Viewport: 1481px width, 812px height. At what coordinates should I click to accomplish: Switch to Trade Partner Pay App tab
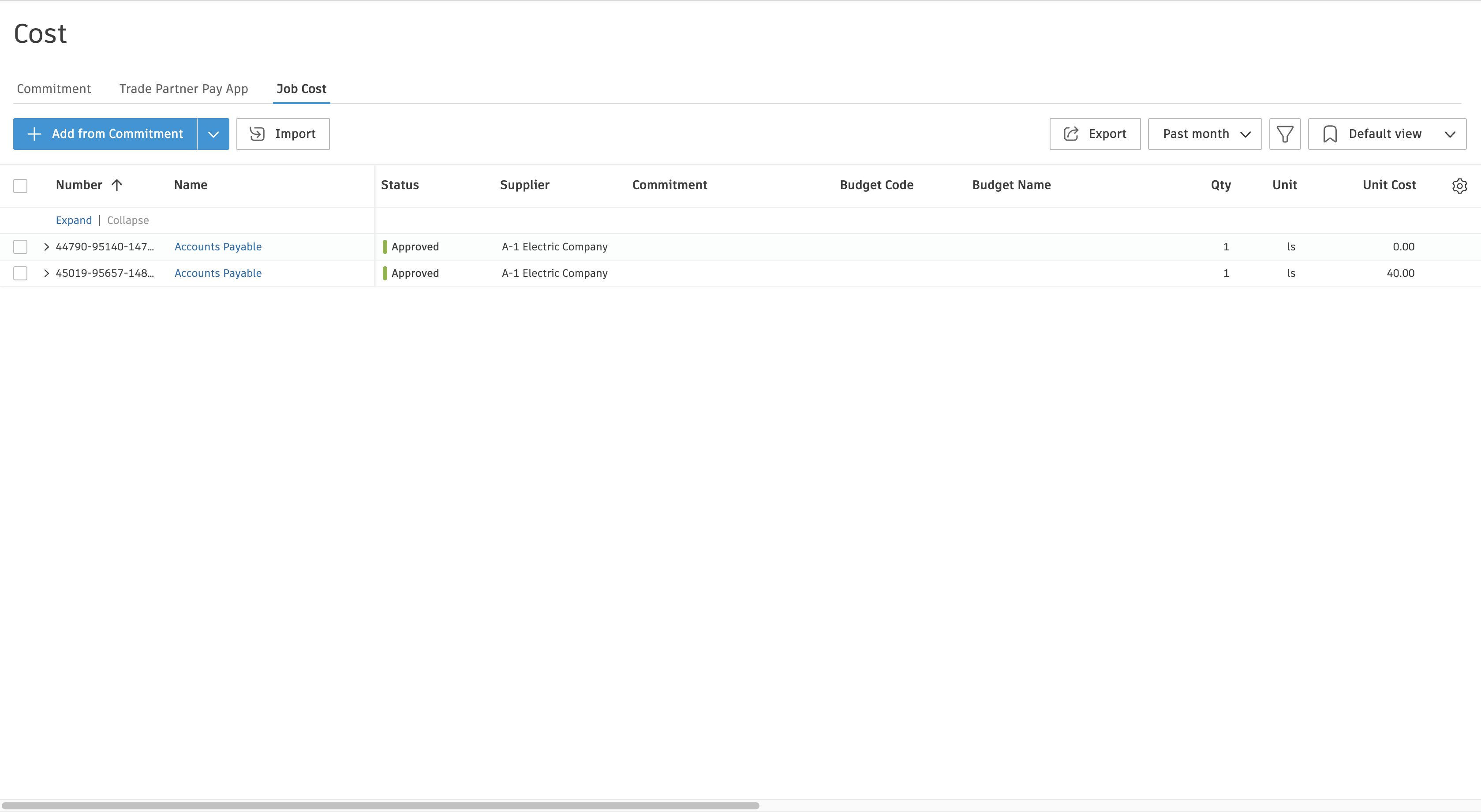coord(183,89)
